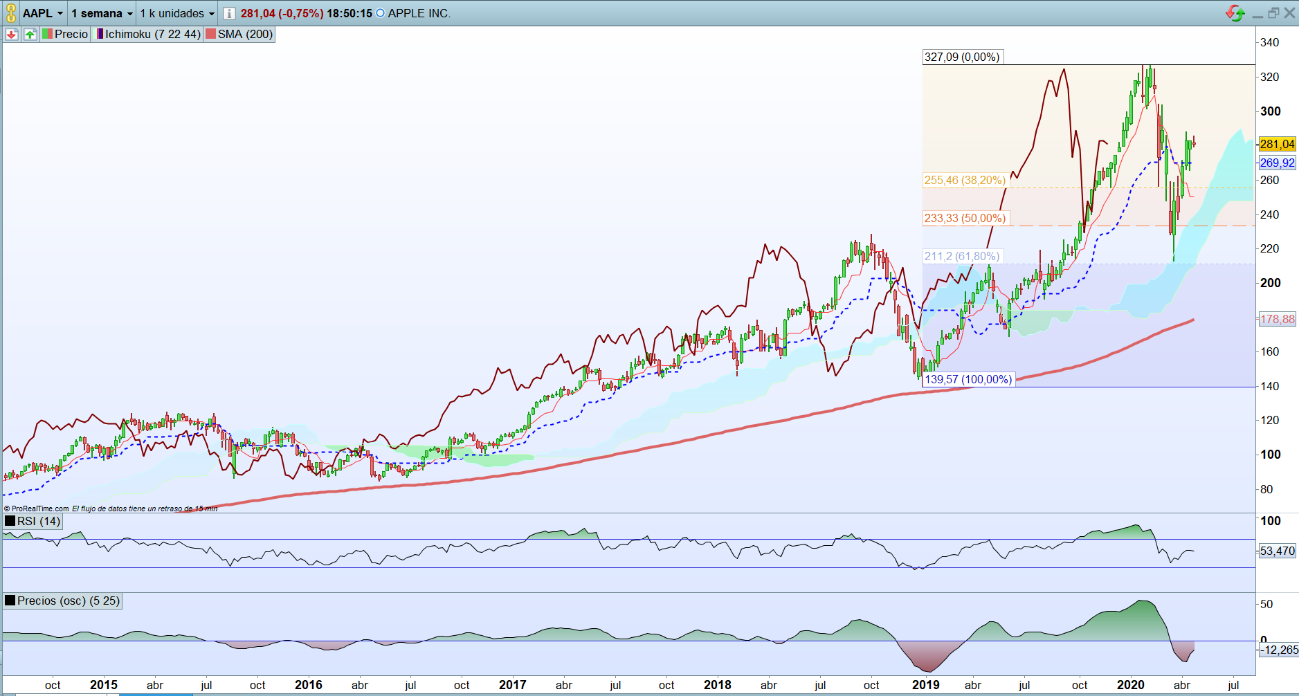Click the 2016 year label on time axis

click(x=308, y=685)
